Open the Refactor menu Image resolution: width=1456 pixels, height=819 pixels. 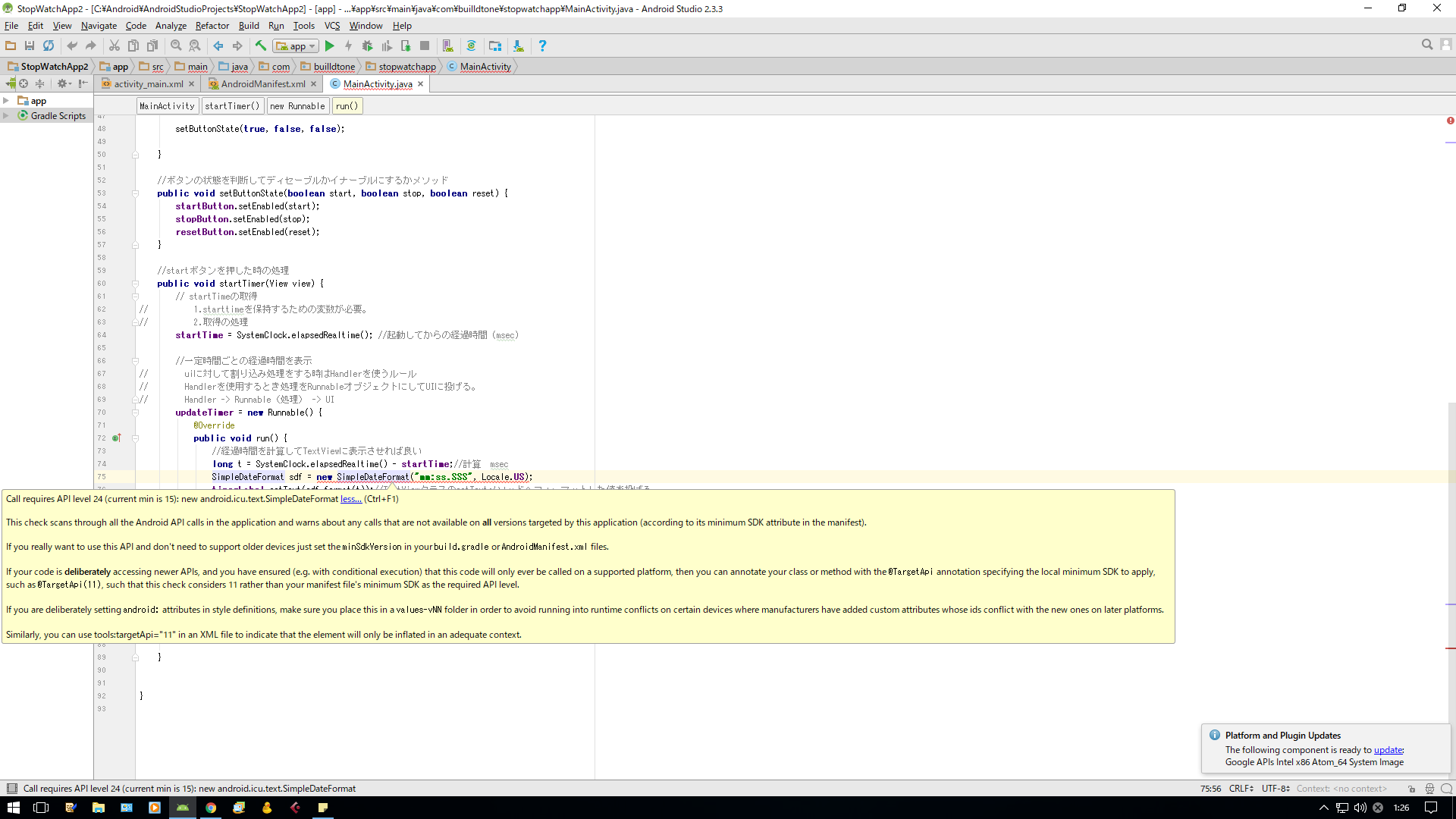tap(212, 26)
